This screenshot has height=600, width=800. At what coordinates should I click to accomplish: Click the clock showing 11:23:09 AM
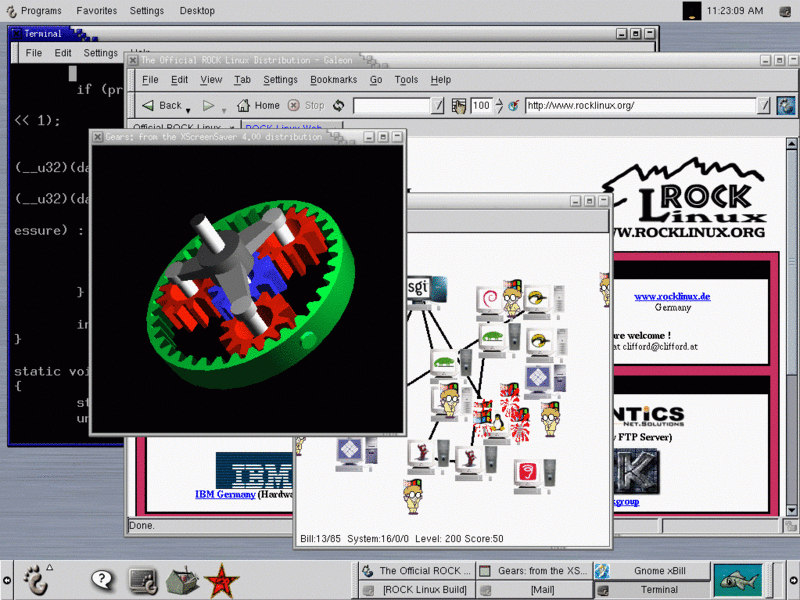(735, 11)
